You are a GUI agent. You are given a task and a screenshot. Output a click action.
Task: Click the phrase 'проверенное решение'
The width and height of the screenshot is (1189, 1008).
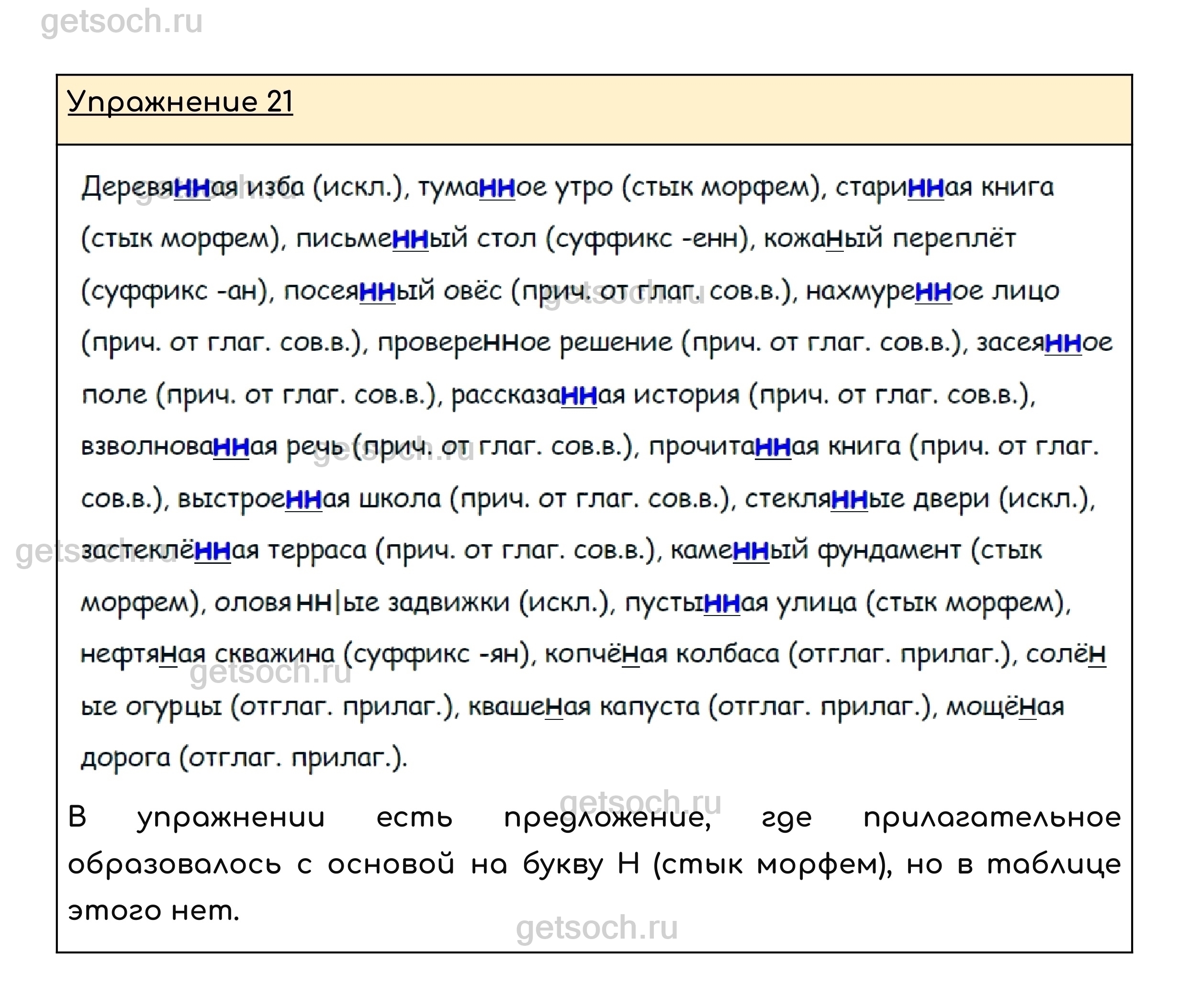525,343
